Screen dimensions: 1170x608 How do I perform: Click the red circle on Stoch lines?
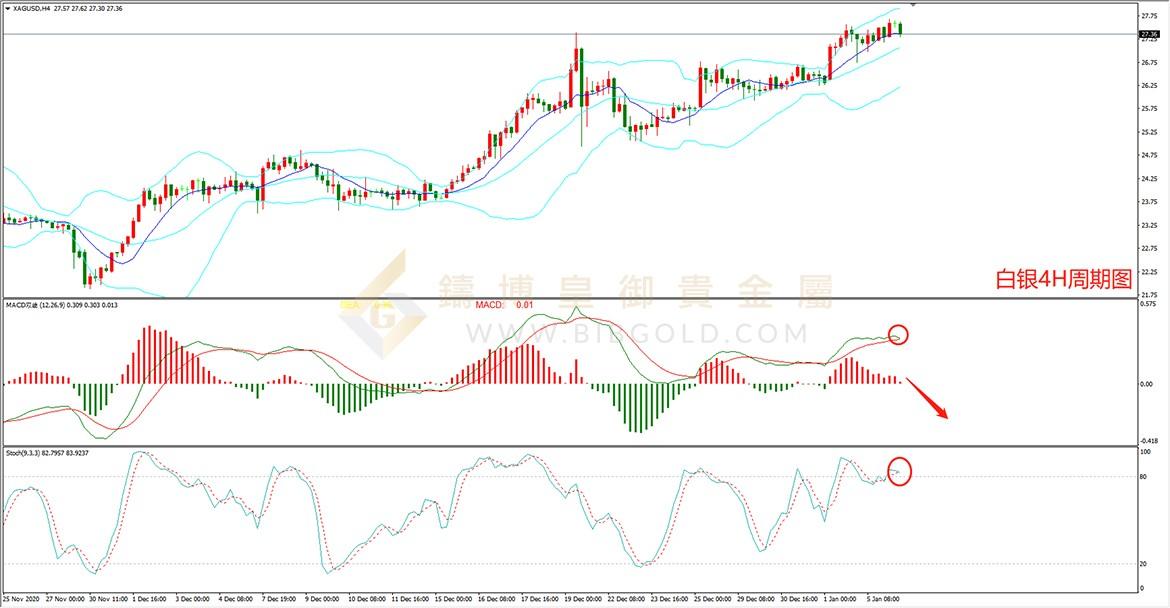pyautogui.click(x=899, y=471)
